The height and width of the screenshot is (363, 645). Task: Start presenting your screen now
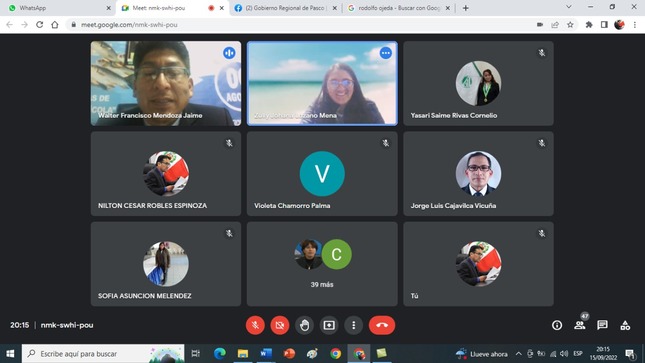[x=329, y=325]
